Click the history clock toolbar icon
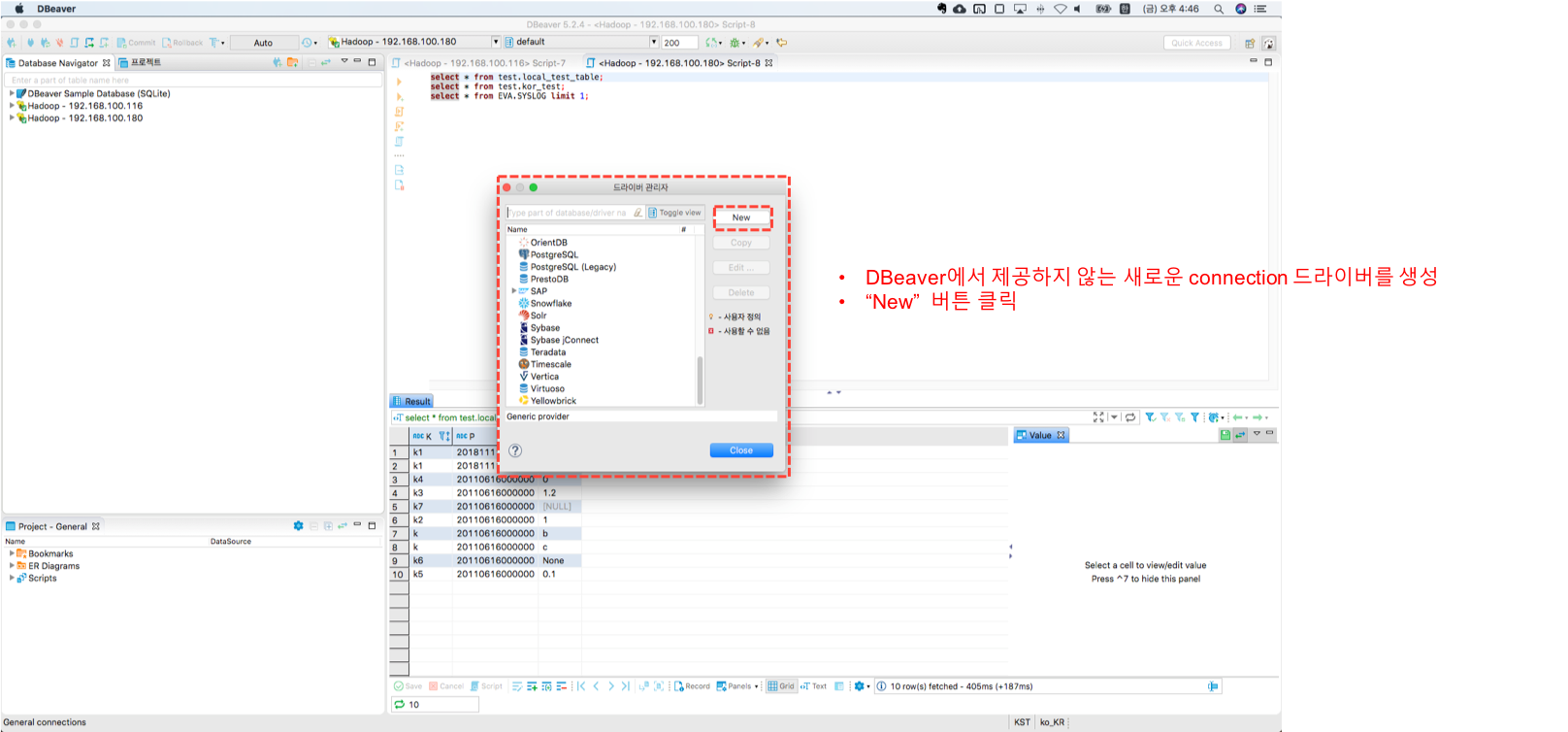Viewport: 1568px width, 732px height. (x=307, y=43)
